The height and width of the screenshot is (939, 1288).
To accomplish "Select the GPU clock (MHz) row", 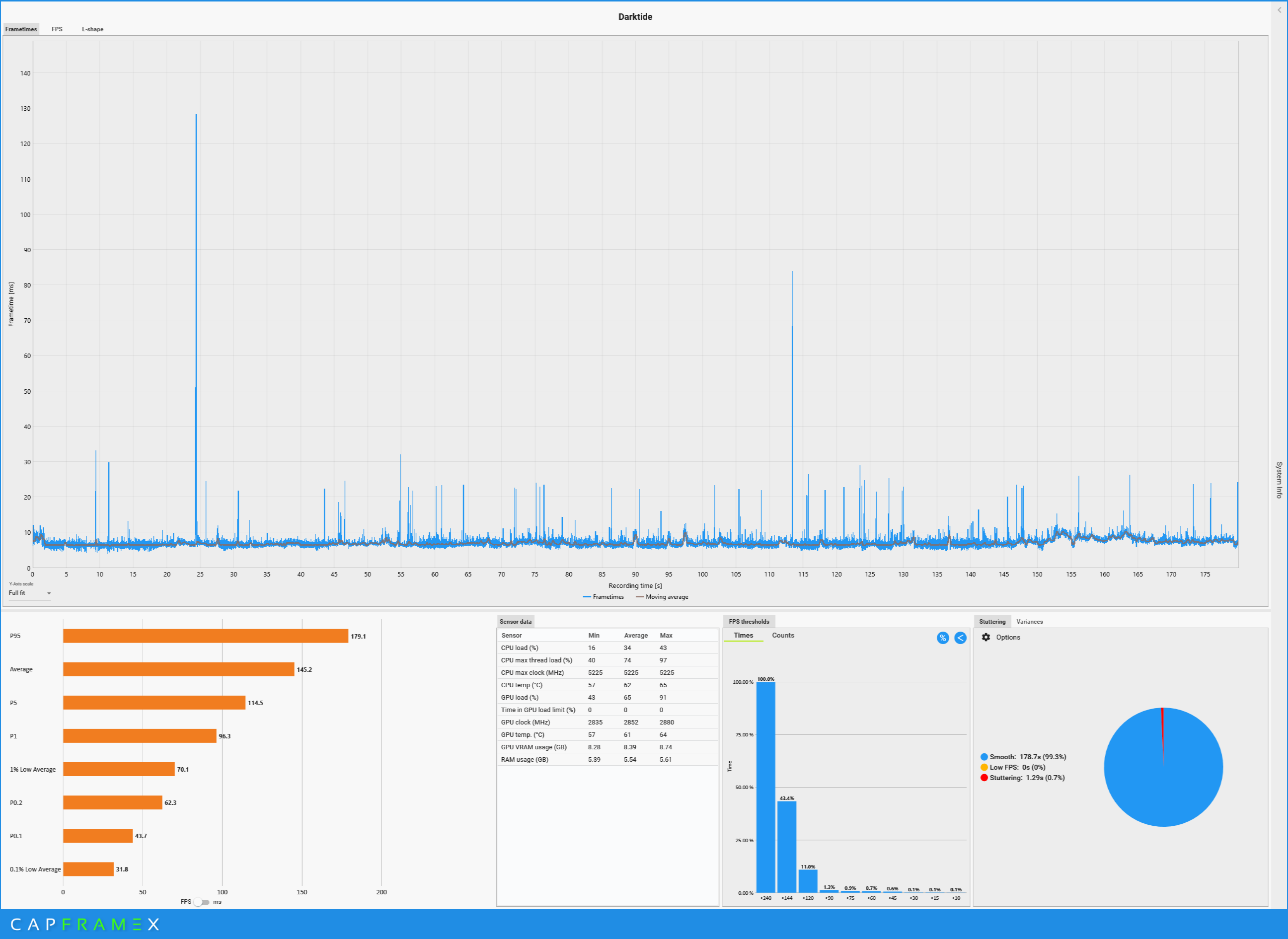I will tap(608, 722).
